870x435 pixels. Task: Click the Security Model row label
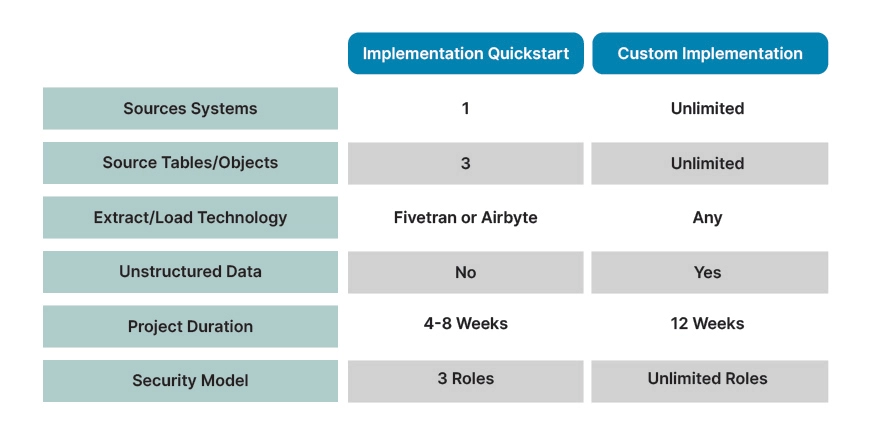click(190, 381)
